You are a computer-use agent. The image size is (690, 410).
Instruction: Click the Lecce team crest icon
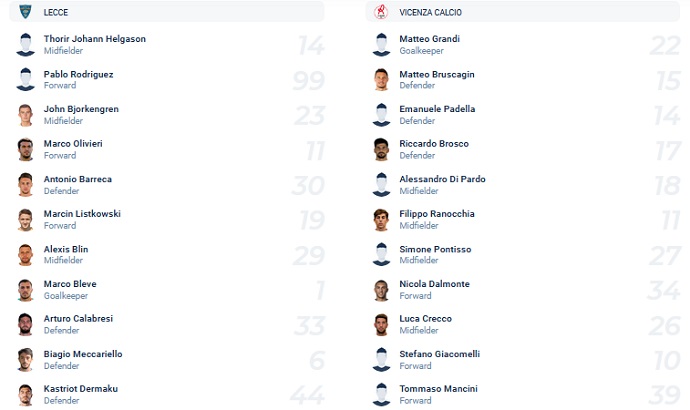(25, 12)
